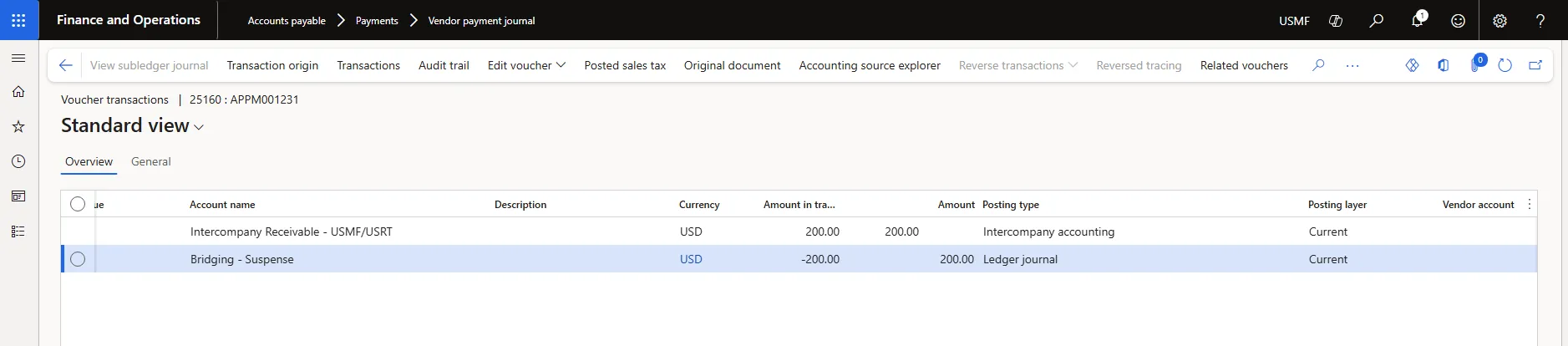Image resolution: width=1568 pixels, height=346 pixels.
Task: Click the -200.00 amount cell
Action: tap(820, 259)
